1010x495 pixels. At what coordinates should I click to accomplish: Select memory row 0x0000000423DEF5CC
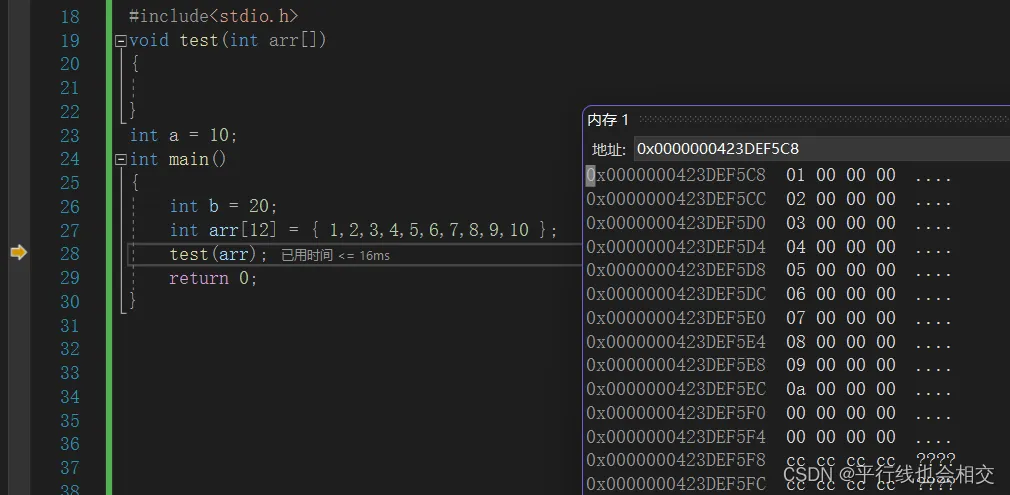768,199
